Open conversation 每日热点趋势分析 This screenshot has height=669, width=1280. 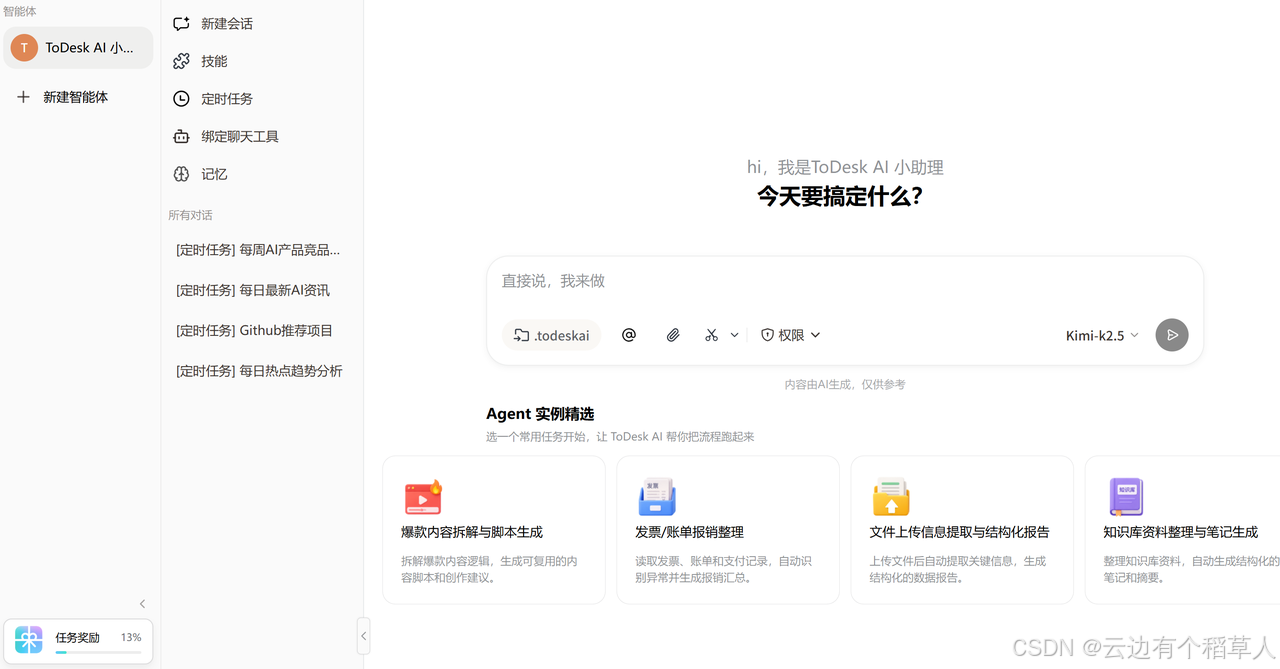(x=259, y=370)
